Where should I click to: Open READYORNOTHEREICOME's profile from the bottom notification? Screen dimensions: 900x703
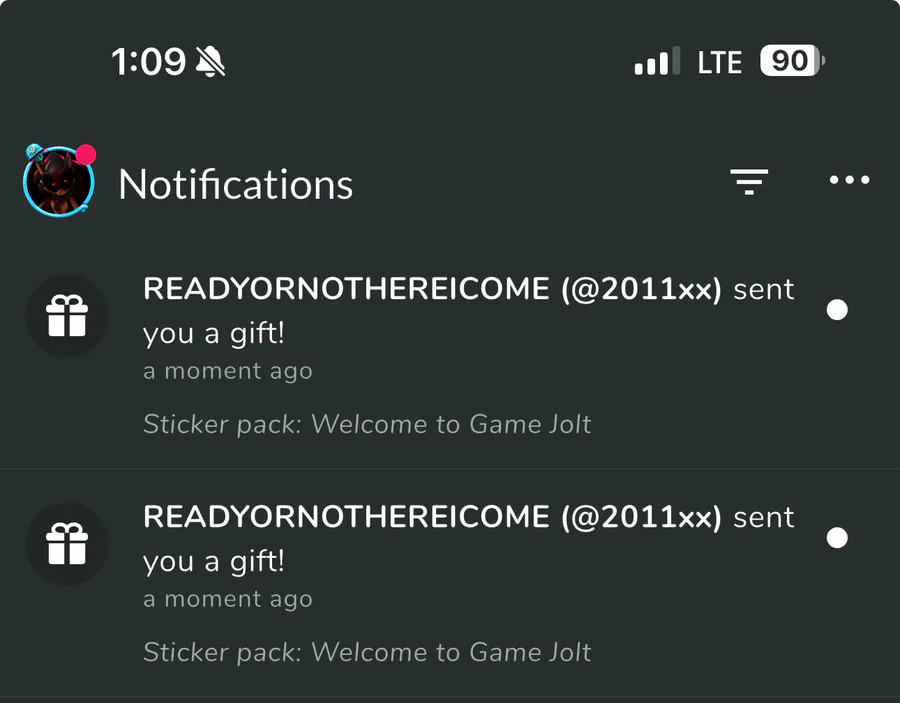pyautogui.click(x=432, y=516)
